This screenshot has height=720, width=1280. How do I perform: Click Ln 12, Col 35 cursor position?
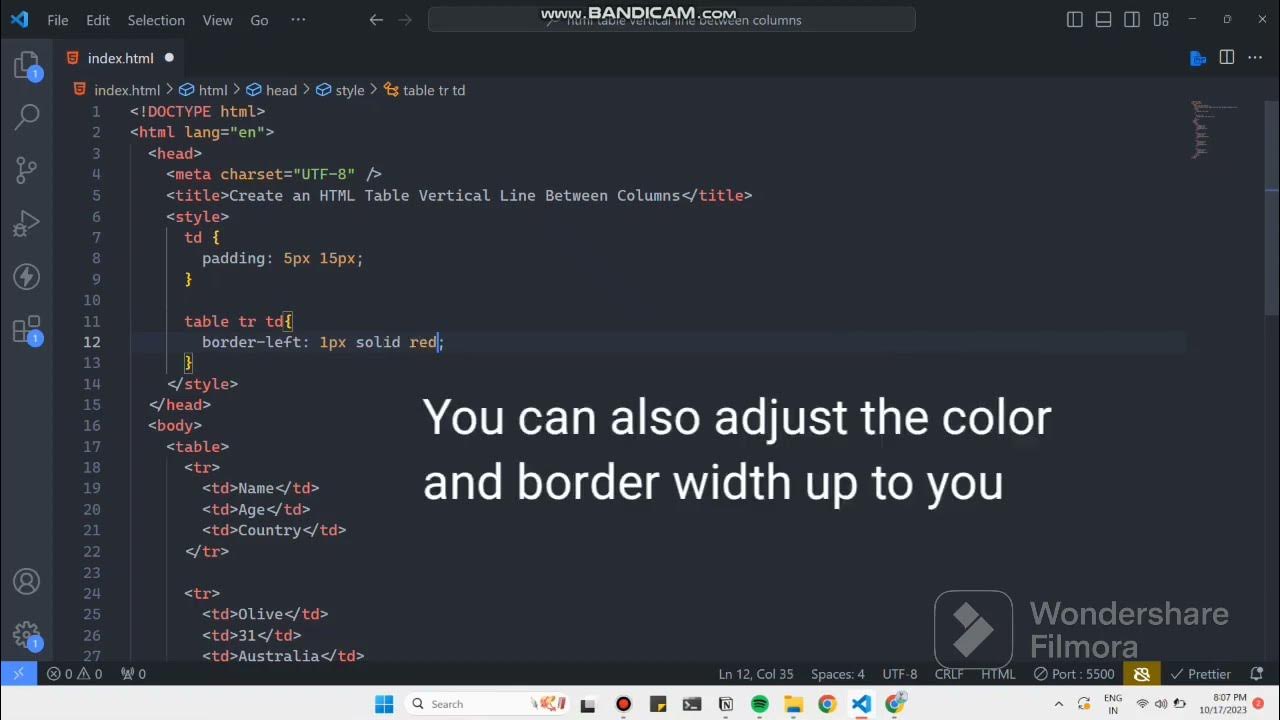coord(756,674)
